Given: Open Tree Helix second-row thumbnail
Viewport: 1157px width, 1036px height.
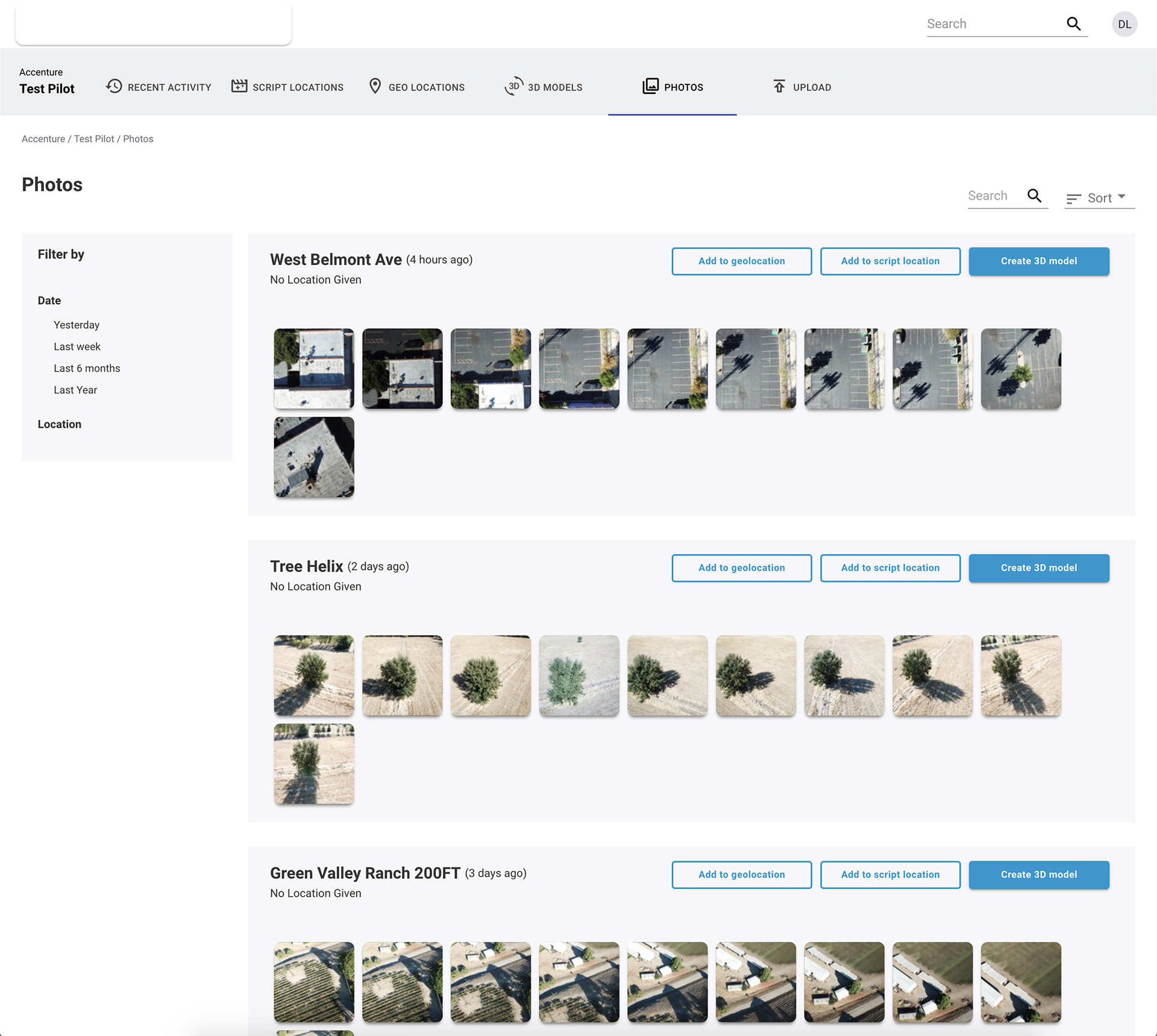Looking at the screenshot, I should click(x=314, y=764).
